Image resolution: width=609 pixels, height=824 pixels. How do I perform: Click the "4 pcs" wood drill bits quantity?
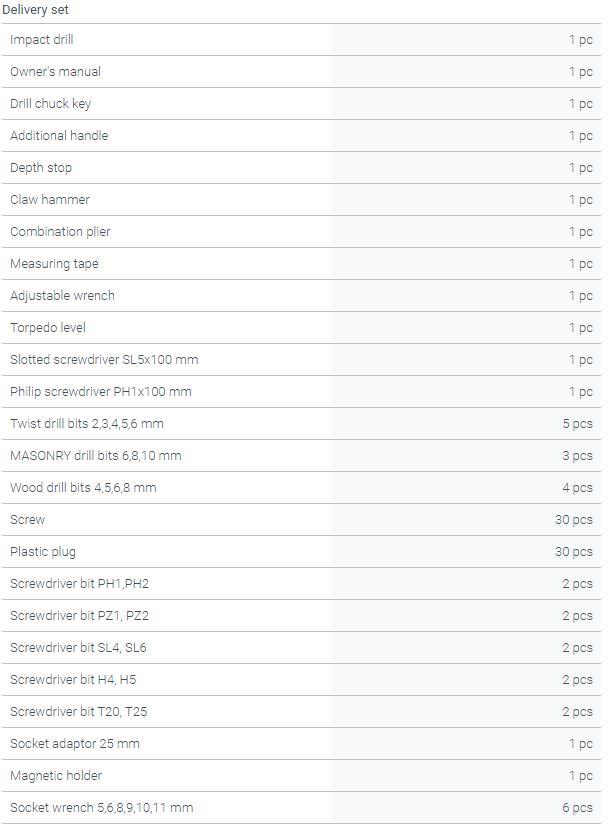coord(577,488)
